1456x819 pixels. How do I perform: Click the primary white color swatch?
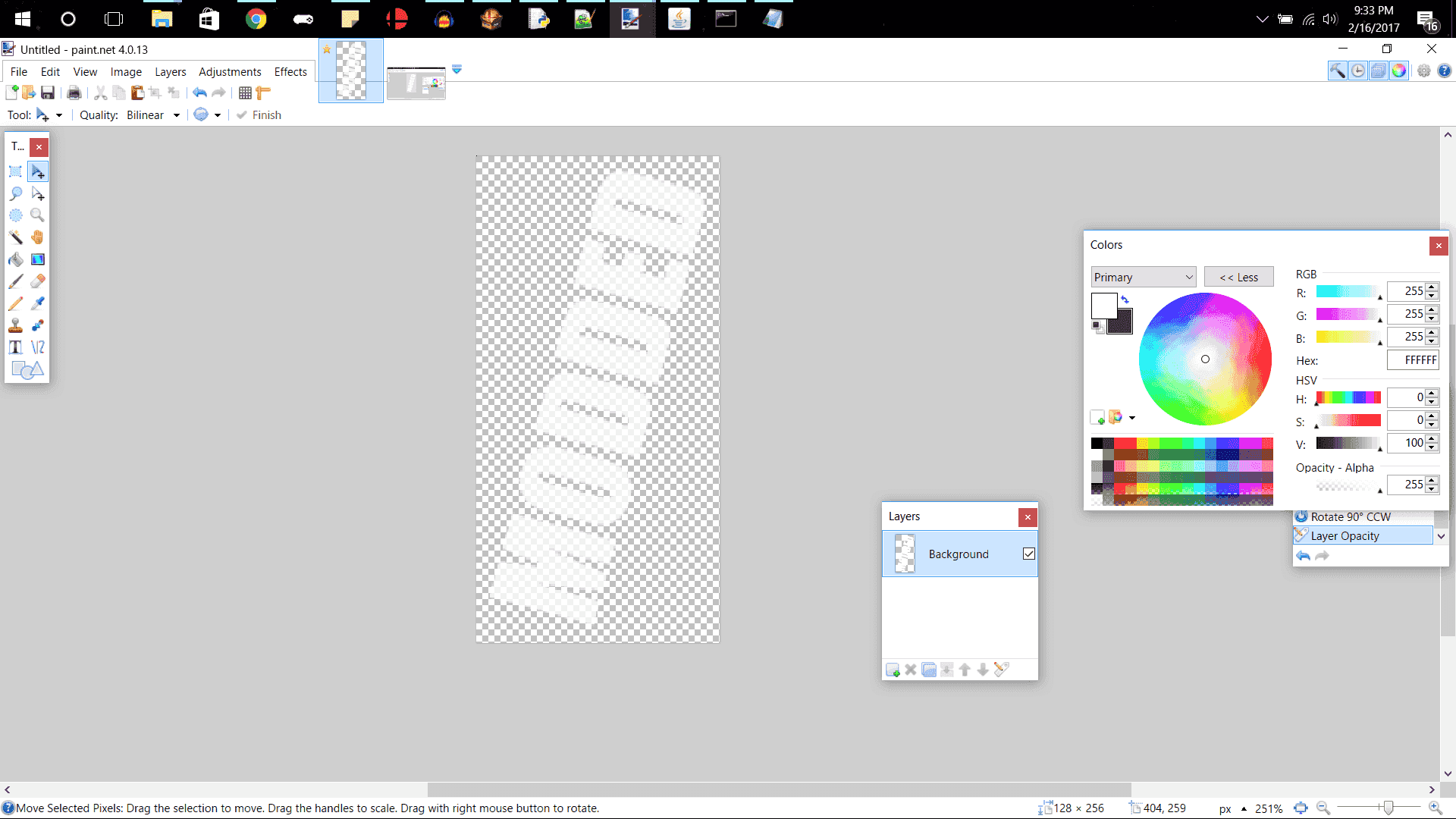(x=1103, y=305)
